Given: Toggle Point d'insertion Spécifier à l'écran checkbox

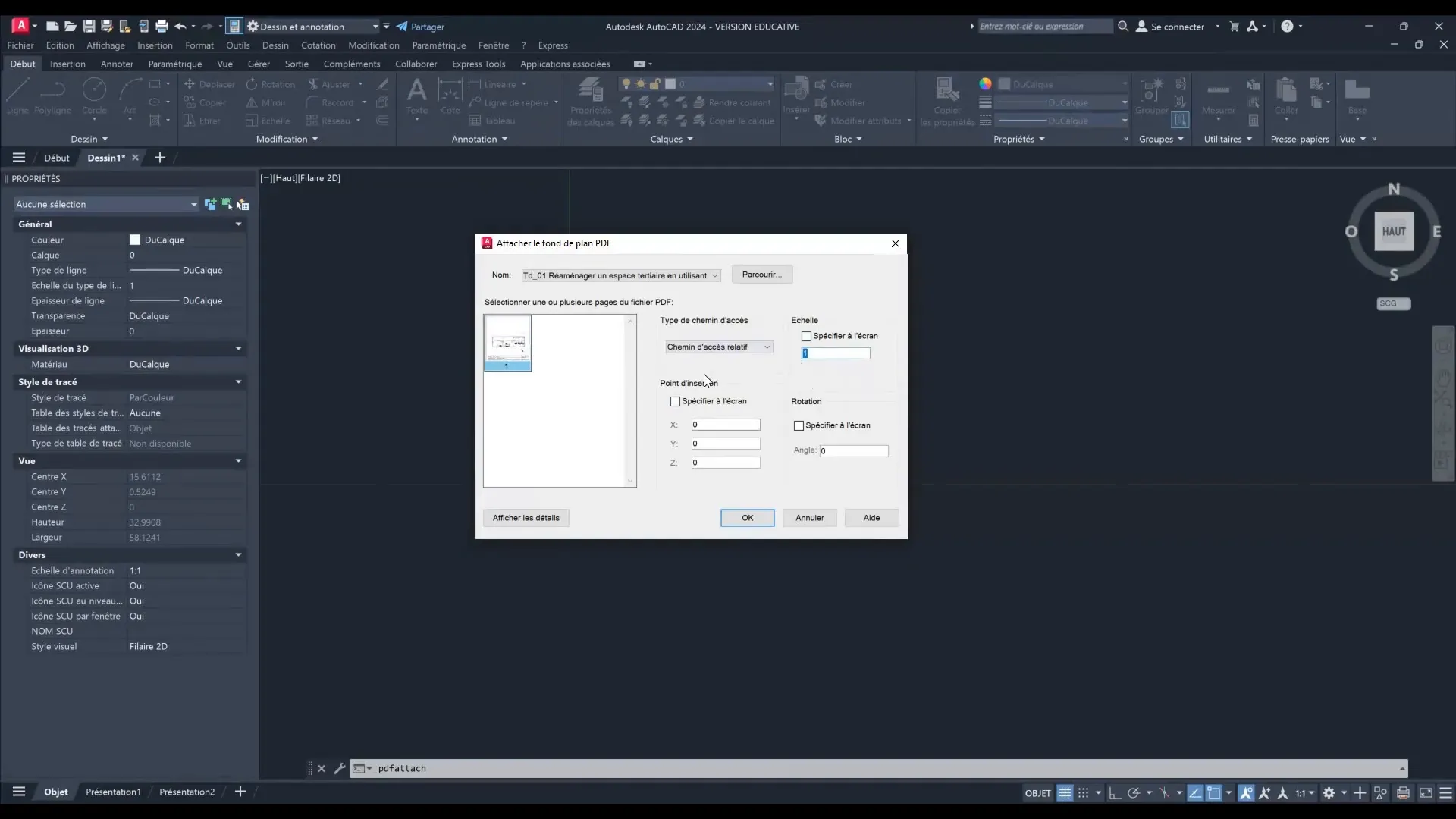Looking at the screenshot, I should [x=675, y=401].
